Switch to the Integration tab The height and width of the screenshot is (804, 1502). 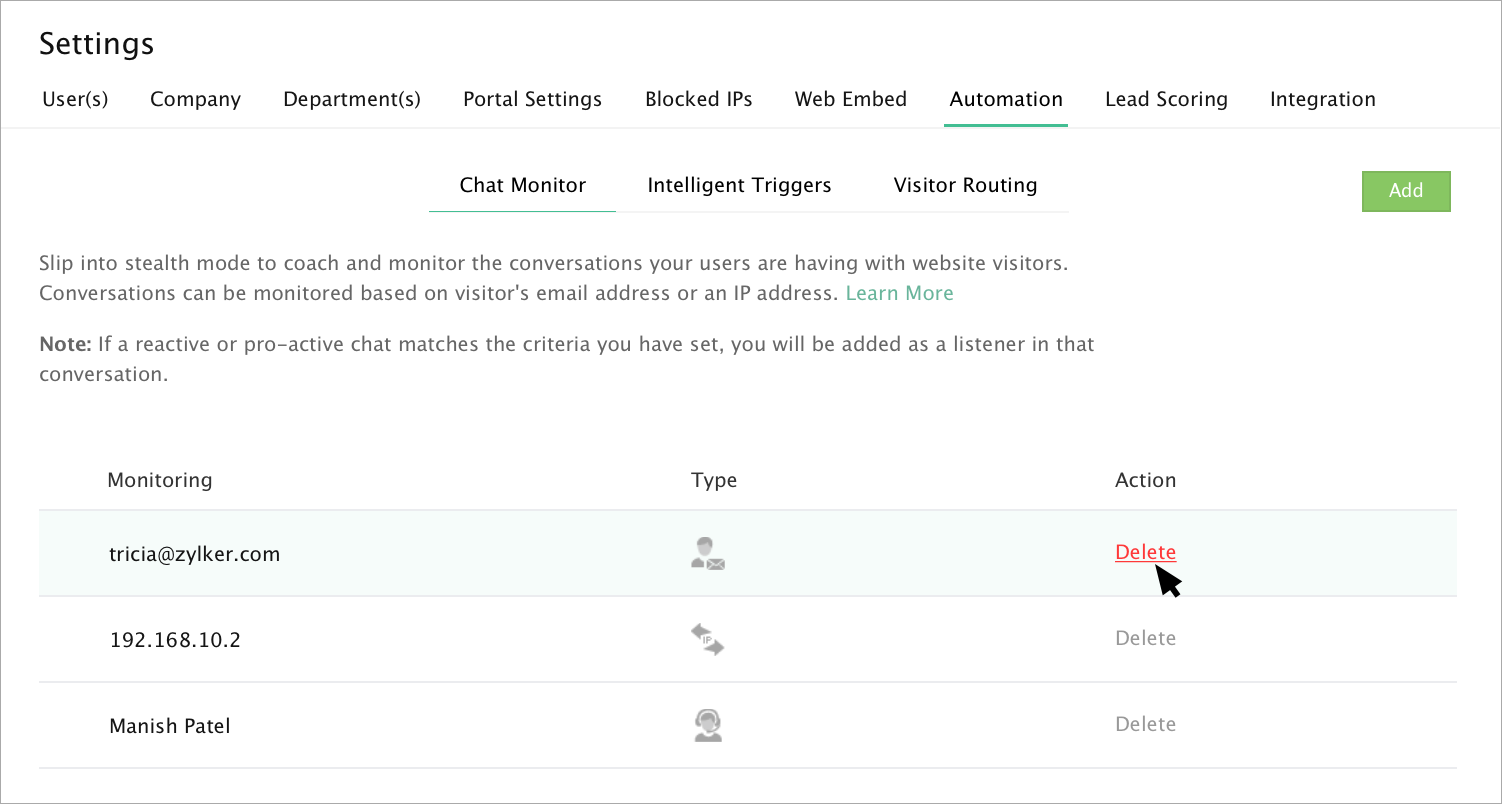click(1323, 99)
